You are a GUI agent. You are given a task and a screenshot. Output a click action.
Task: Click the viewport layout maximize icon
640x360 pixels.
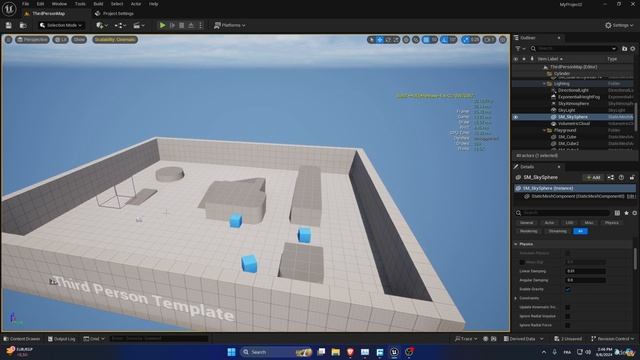tap(503, 40)
